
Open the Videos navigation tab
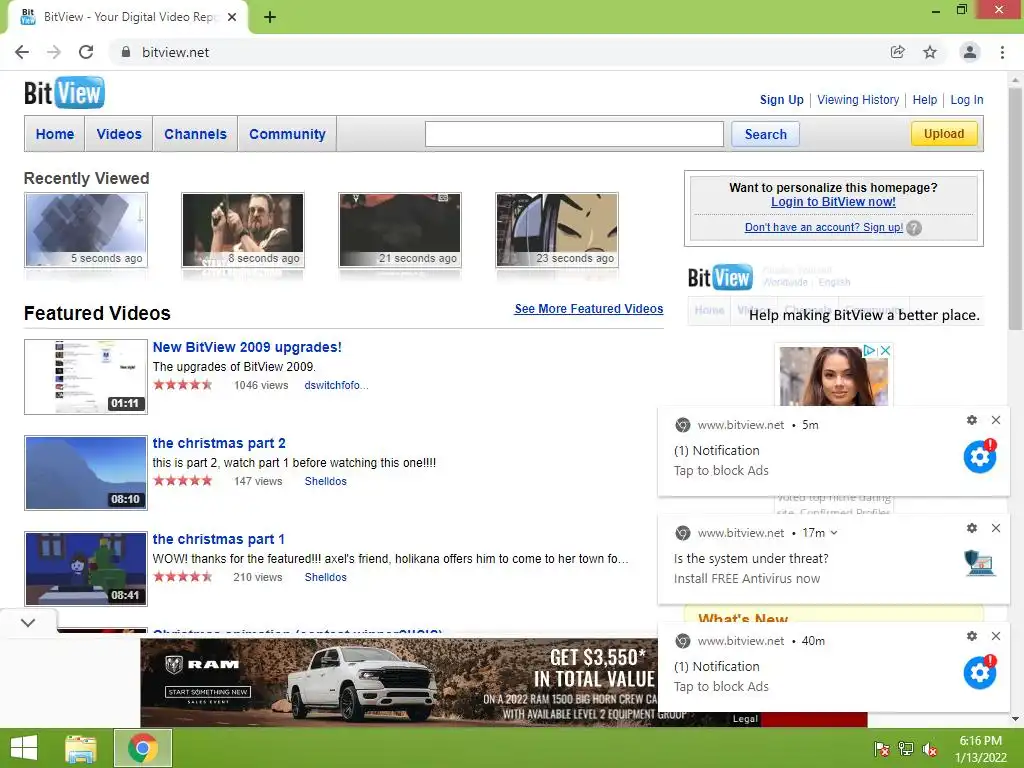(x=119, y=134)
